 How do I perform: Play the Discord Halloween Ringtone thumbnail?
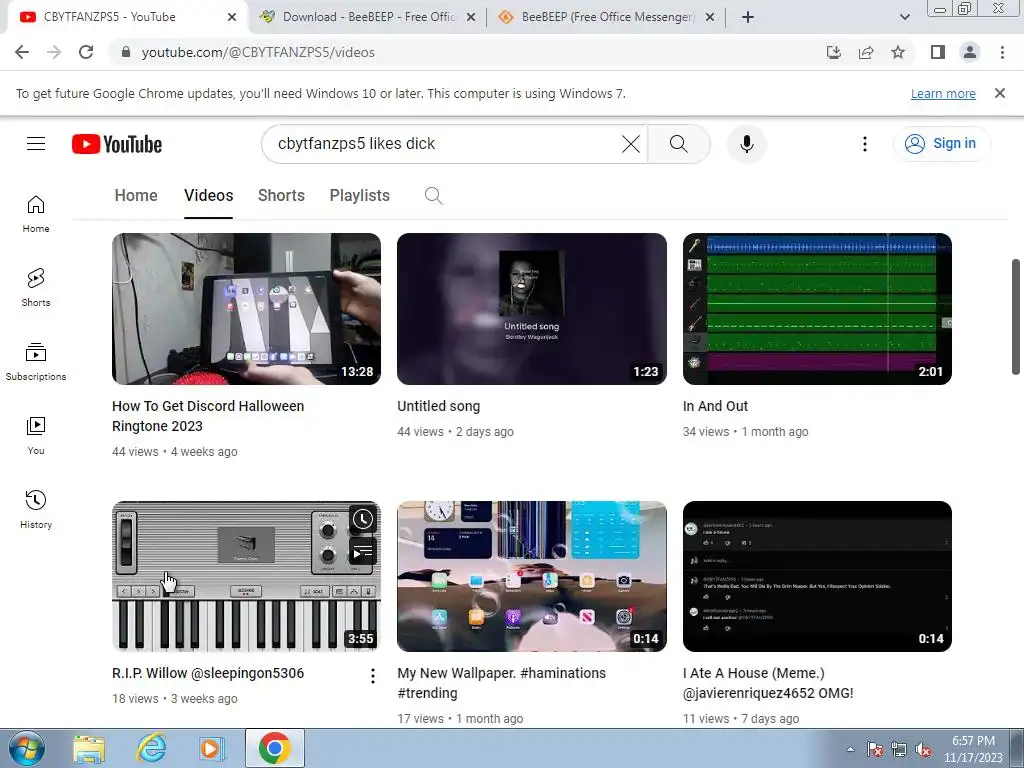(x=246, y=309)
